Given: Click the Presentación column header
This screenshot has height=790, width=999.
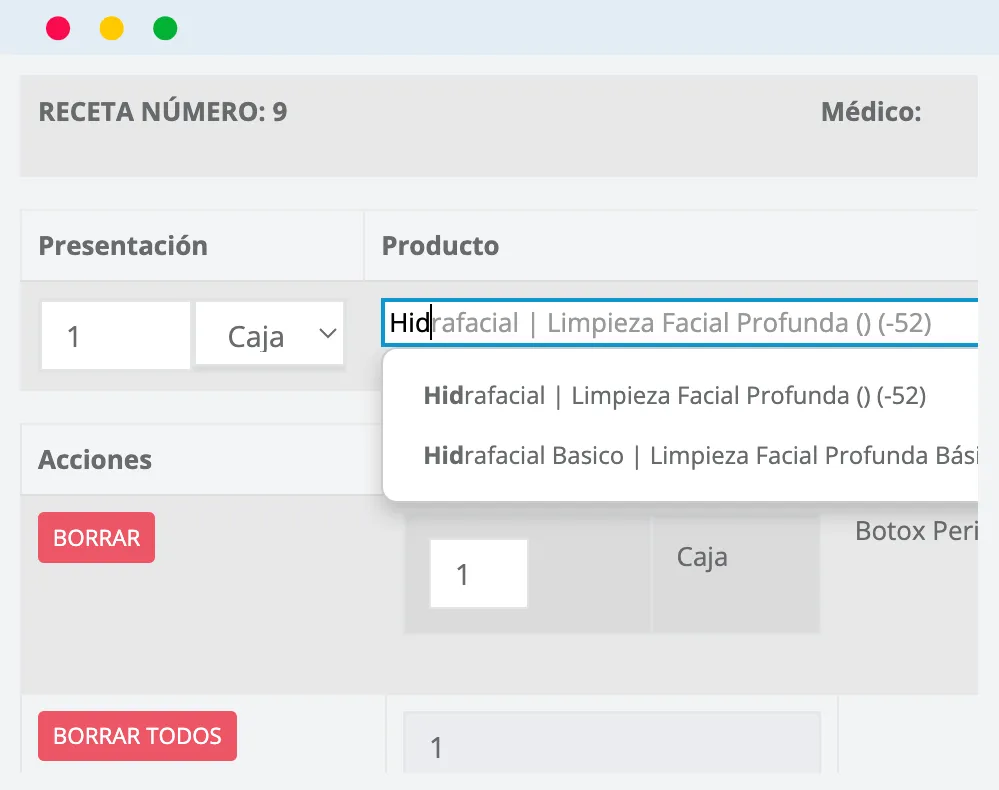Looking at the screenshot, I should pos(123,245).
